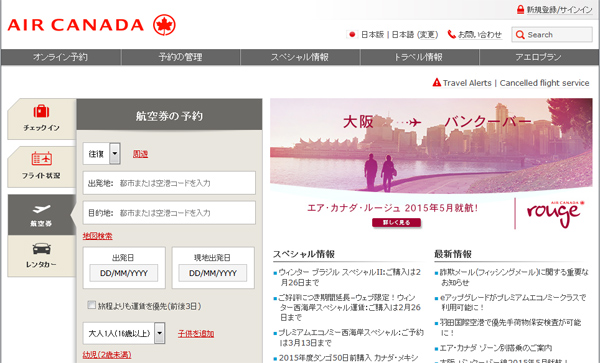Click 日本語 (変更) language link
Viewport: 600px width, 363px height.
click(x=414, y=34)
